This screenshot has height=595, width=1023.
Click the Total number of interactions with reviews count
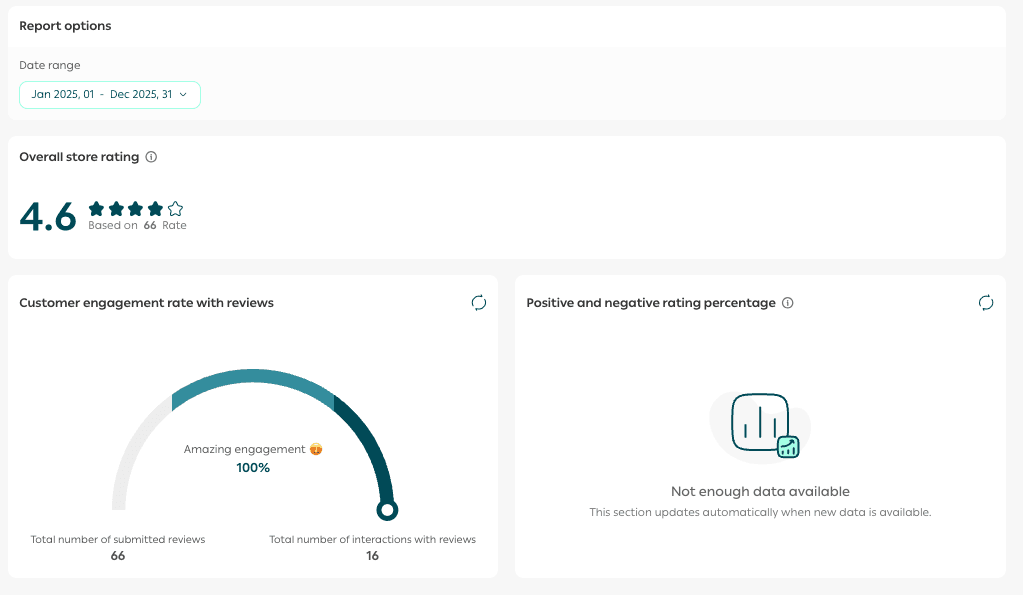coord(372,556)
